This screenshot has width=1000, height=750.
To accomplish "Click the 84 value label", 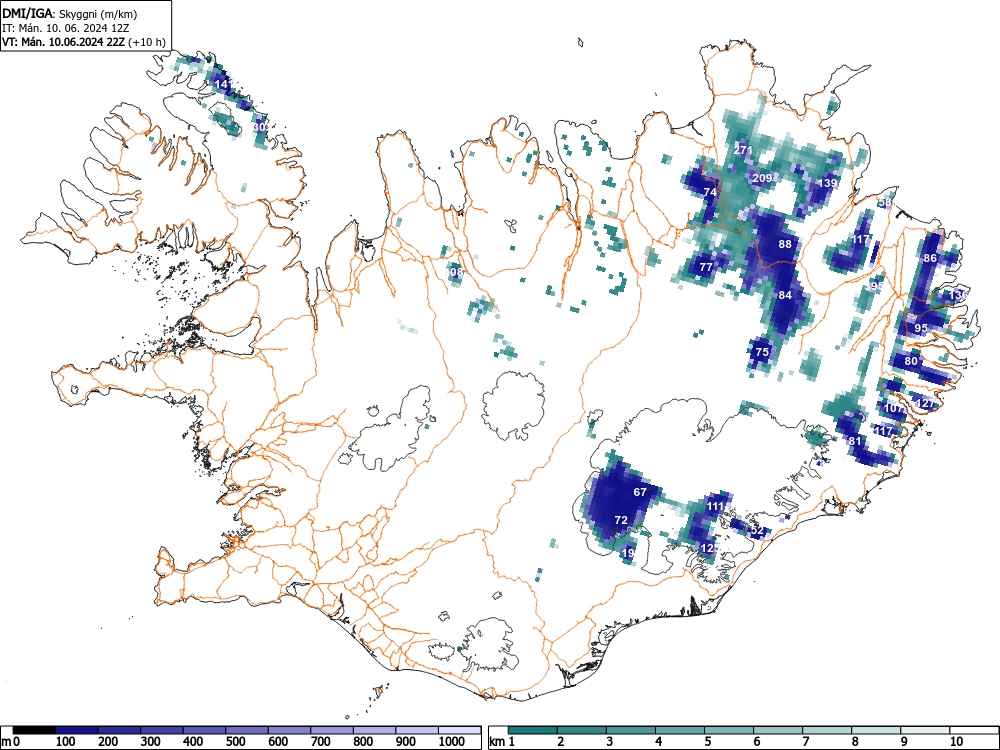I will [x=785, y=295].
